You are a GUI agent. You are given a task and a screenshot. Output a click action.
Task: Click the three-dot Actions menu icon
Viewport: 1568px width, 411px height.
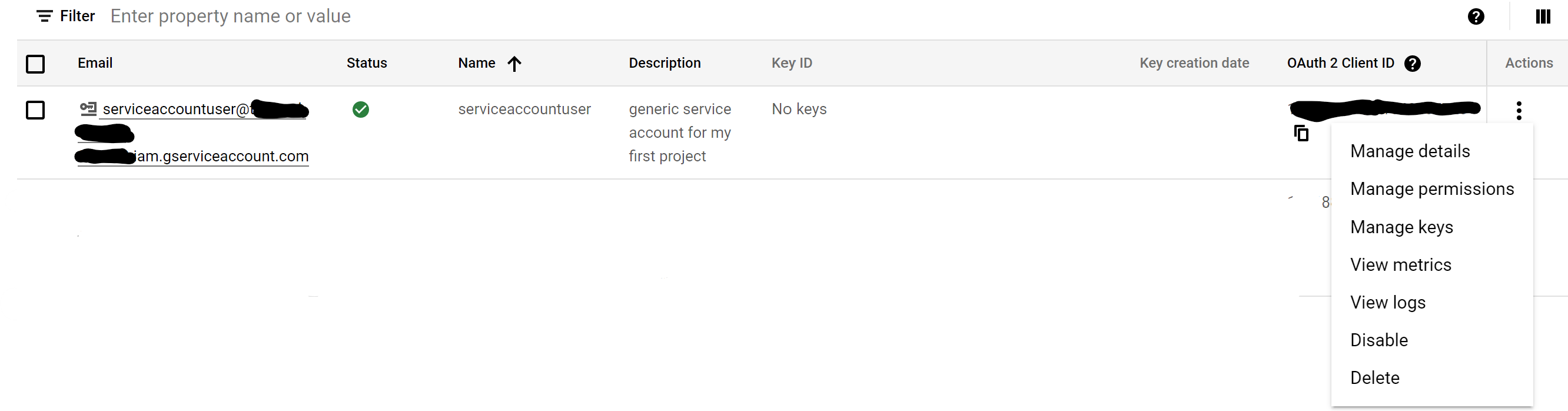(1519, 110)
